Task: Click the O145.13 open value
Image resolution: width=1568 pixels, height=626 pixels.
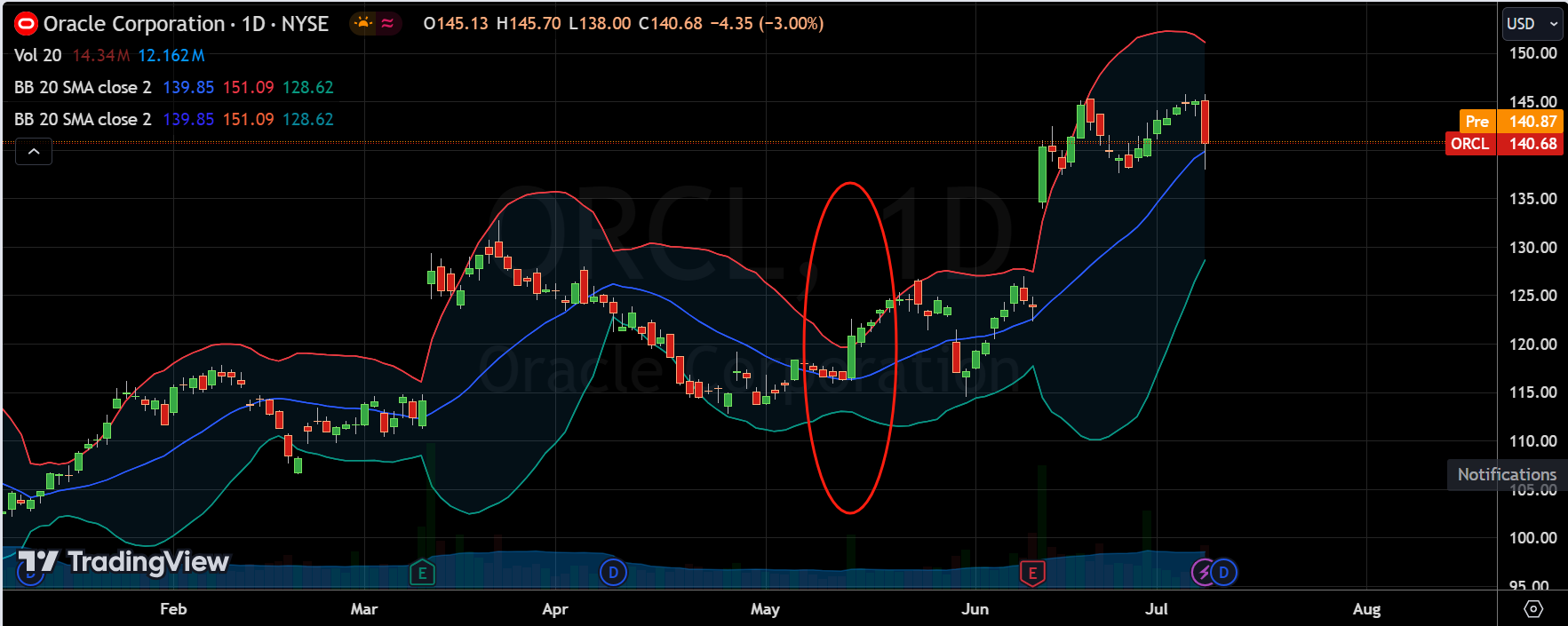Action: click(456, 23)
